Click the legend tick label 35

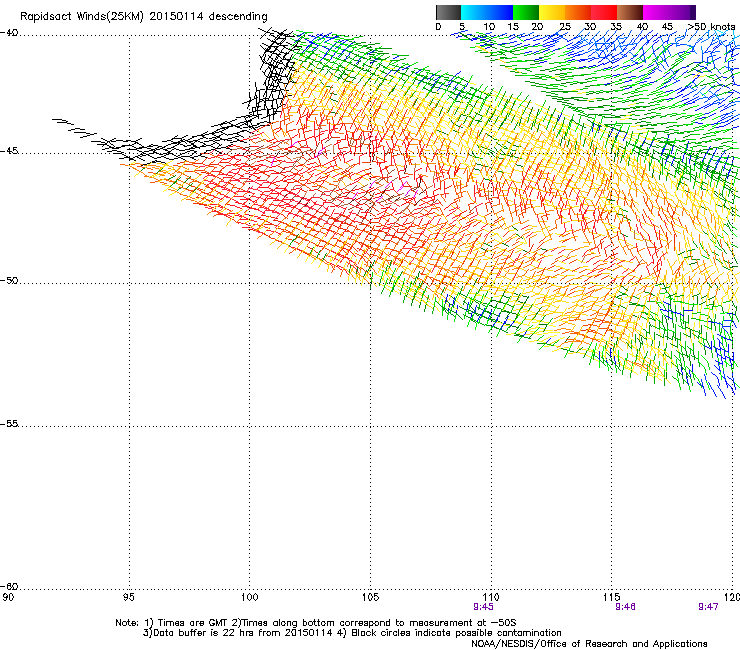616,27
